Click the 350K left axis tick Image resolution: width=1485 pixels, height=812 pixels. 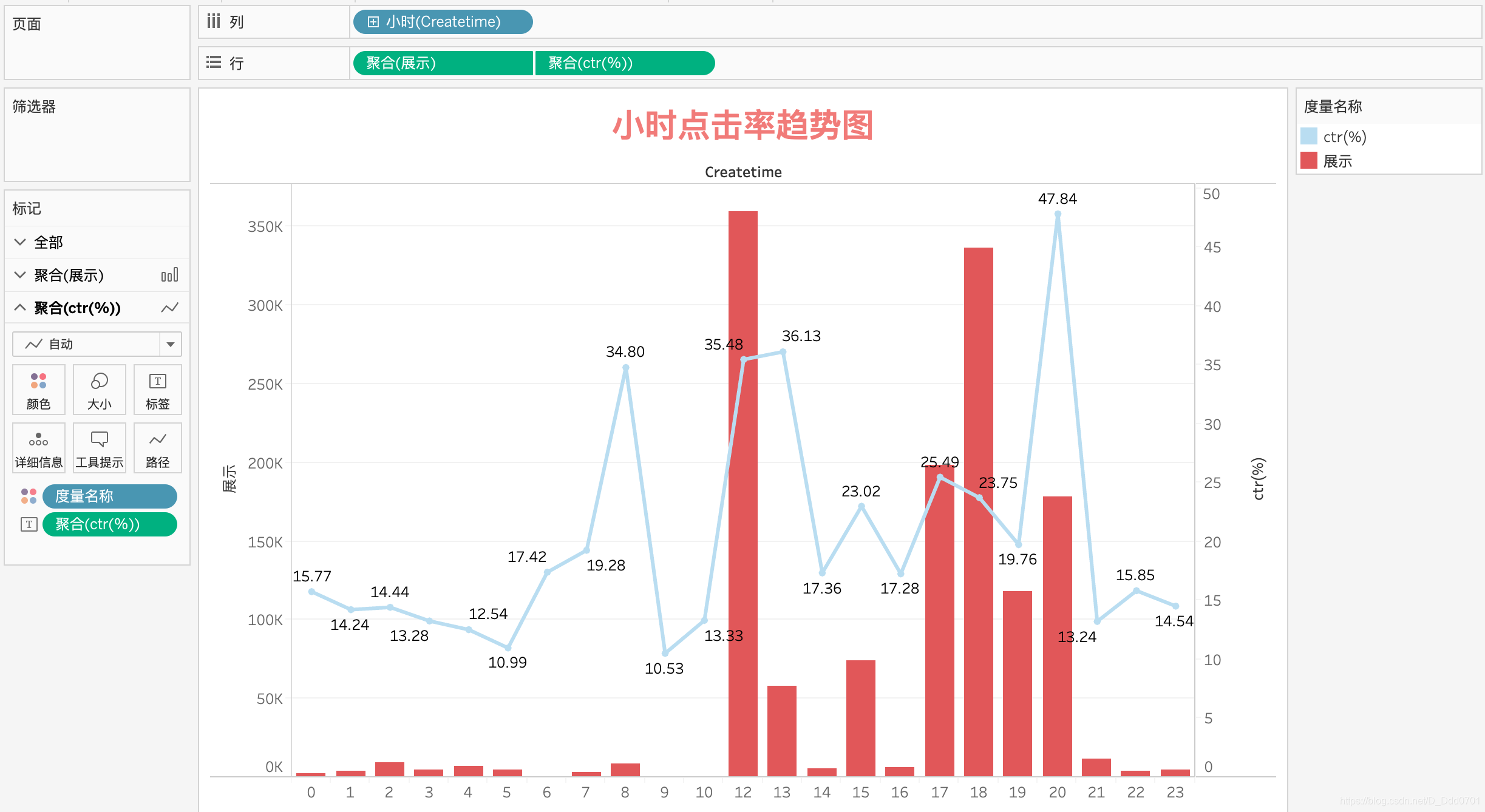(265, 227)
